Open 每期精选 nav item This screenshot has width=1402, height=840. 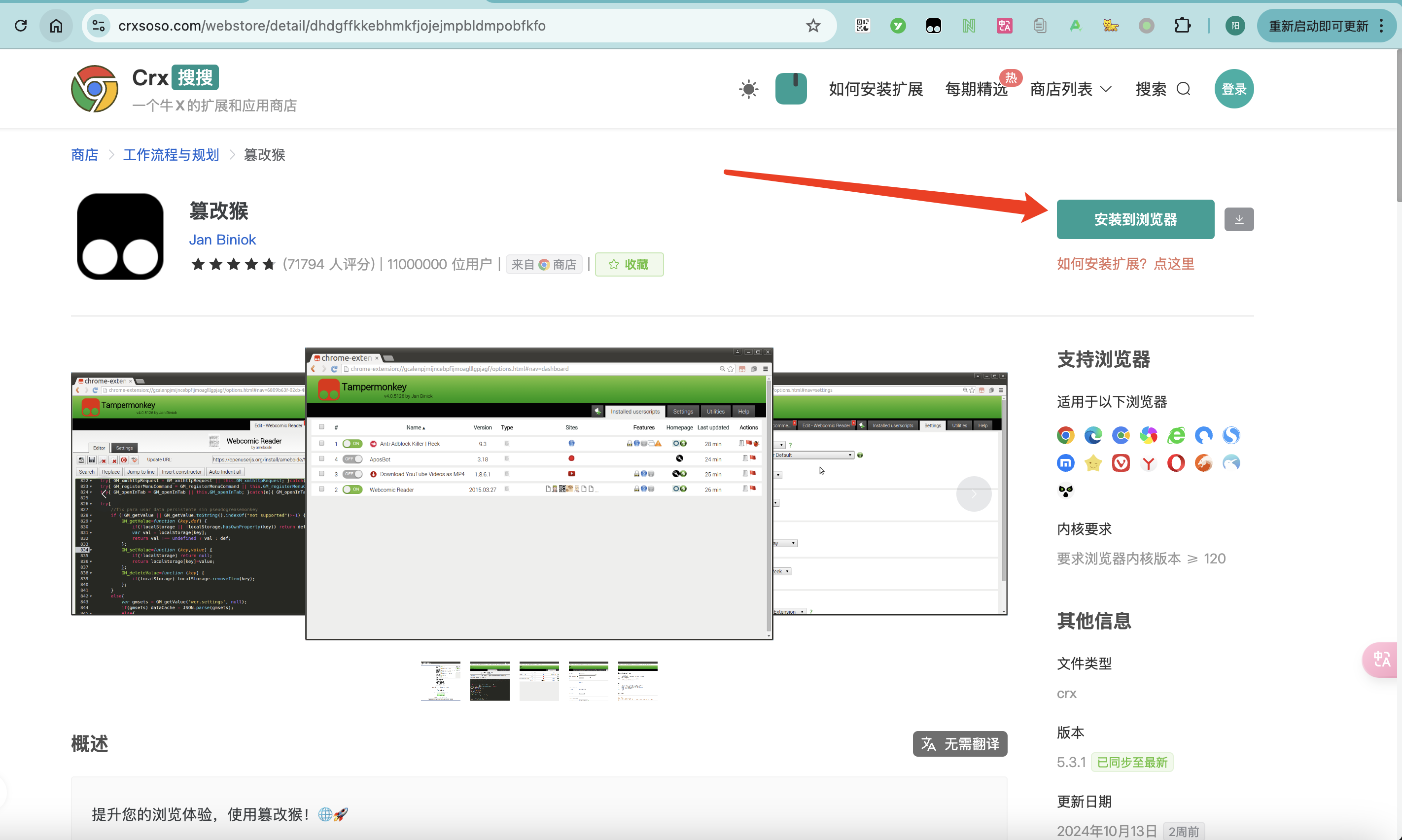(x=977, y=89)
